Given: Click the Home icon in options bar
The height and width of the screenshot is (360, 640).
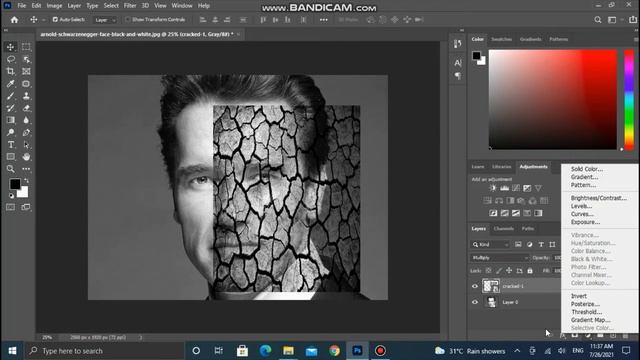Looking at the screenshot, I should coord(14,20).
